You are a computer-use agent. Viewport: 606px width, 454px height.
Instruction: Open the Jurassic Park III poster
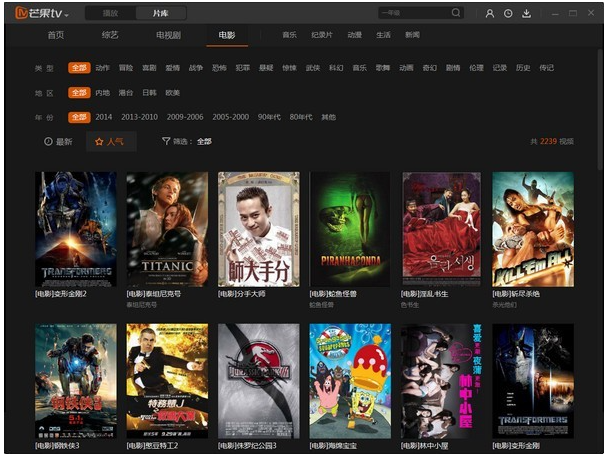[x=259, y=381]
